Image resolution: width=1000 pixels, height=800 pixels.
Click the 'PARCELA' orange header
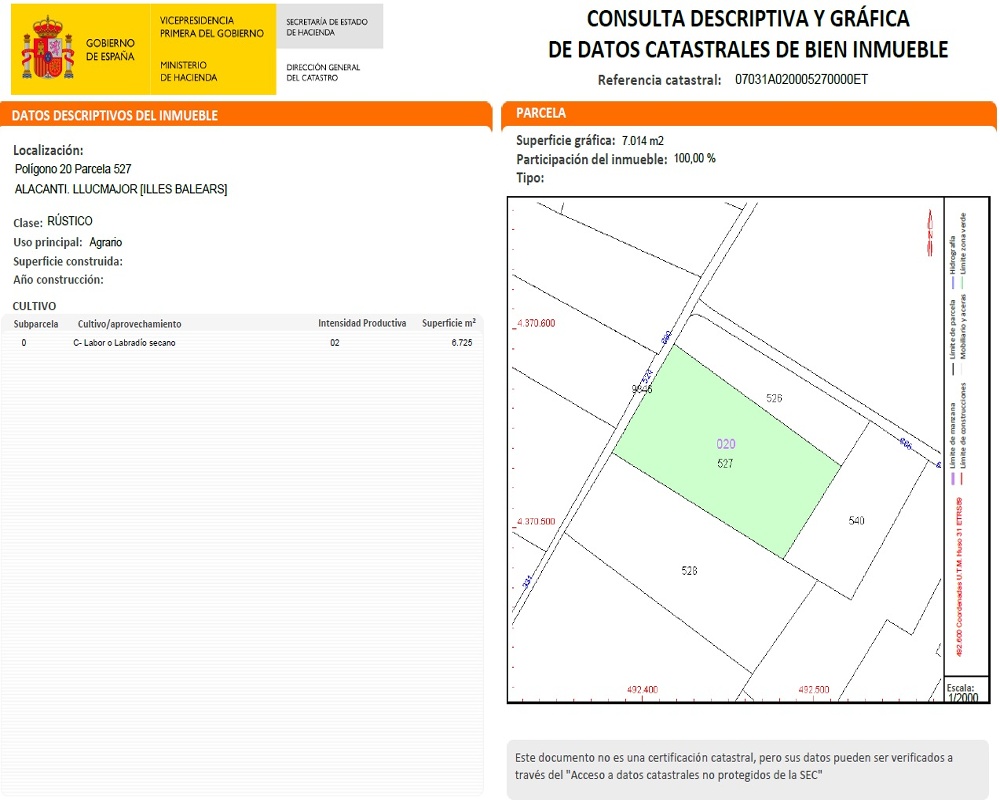[x=541, y=113]
